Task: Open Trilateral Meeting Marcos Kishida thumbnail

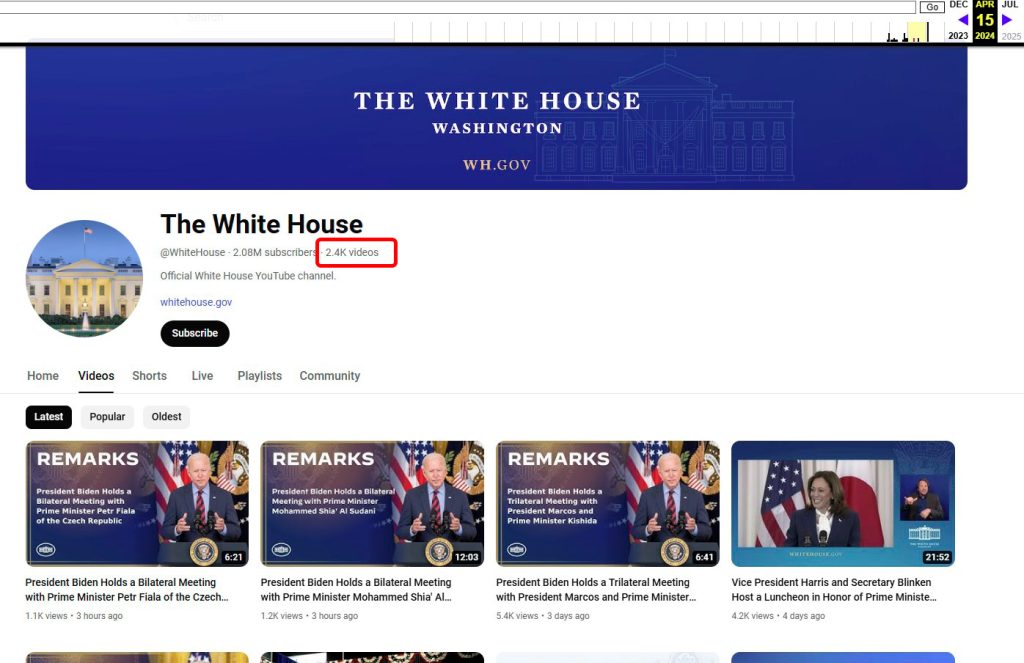Action: click(607, 503)
